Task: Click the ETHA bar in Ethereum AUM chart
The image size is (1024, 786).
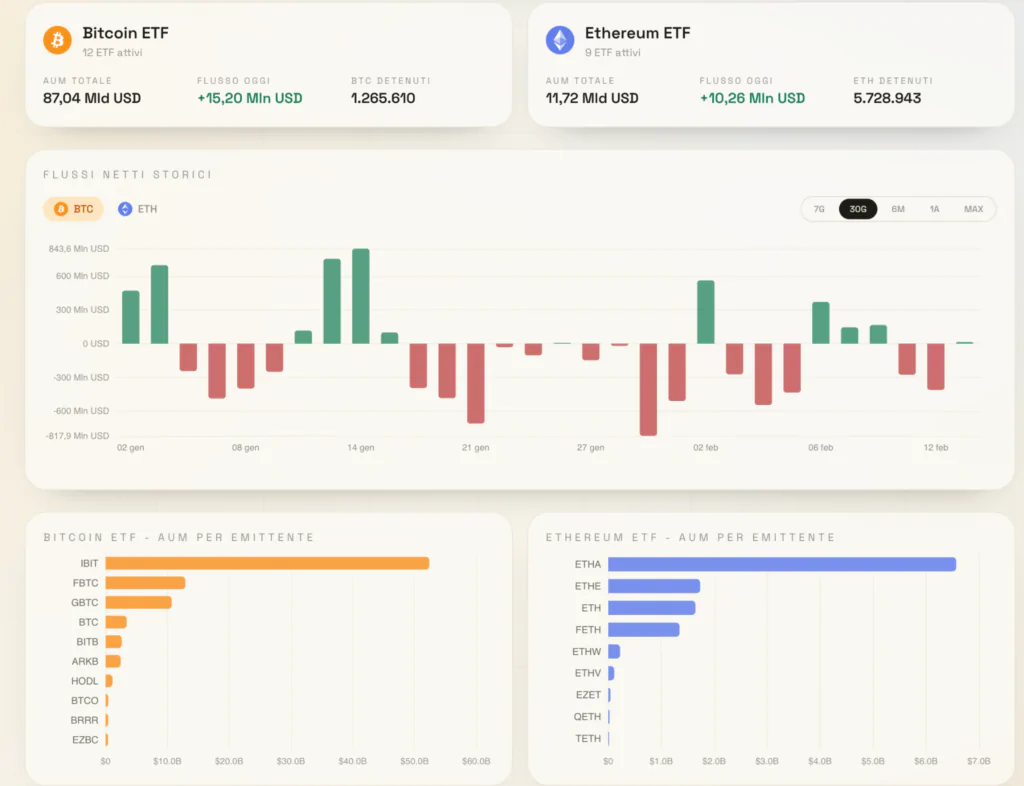Action: pyautogui.click(x=781, y=564)
